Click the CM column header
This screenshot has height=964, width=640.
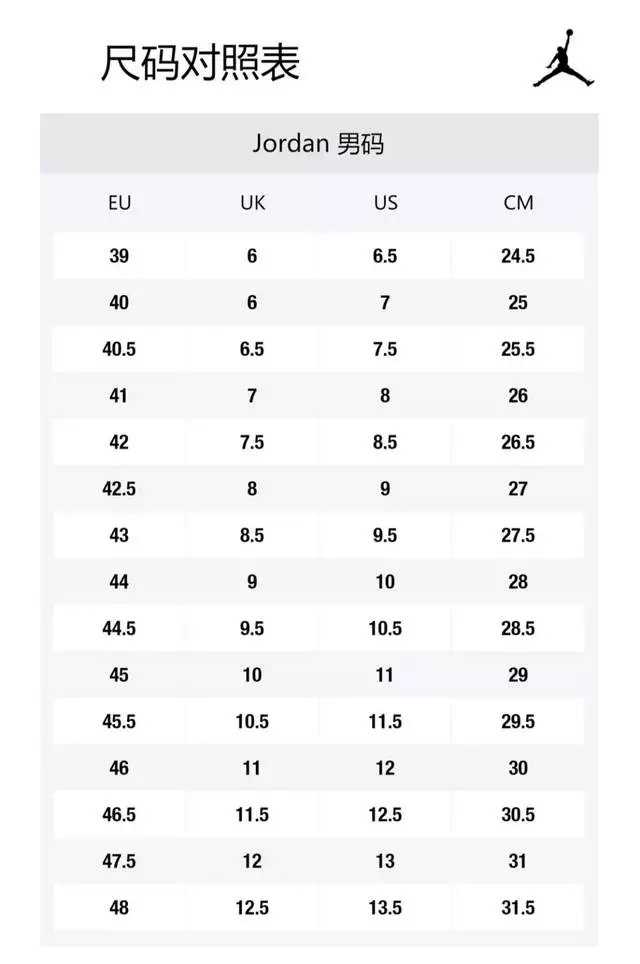coord(518,203)
